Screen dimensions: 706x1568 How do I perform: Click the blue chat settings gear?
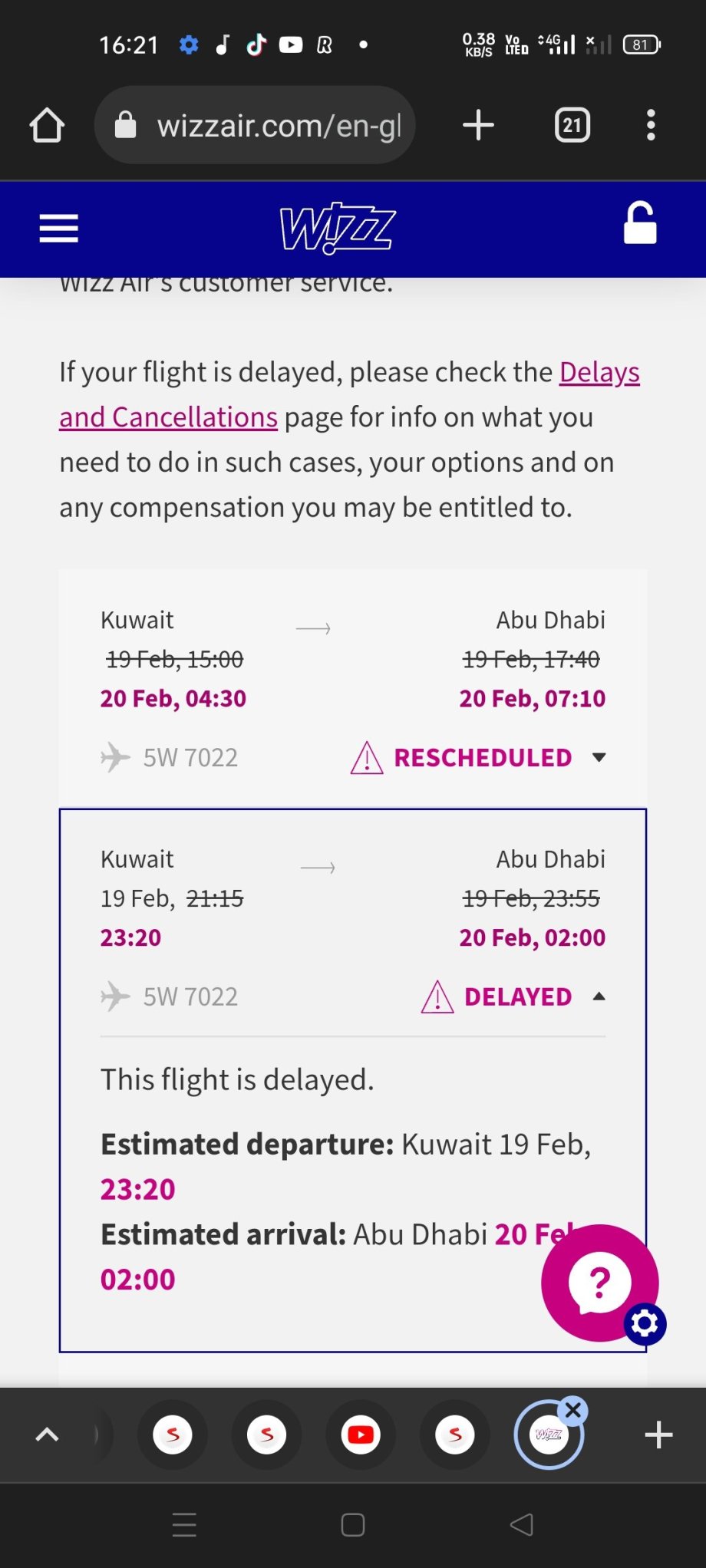[645, 1323]
